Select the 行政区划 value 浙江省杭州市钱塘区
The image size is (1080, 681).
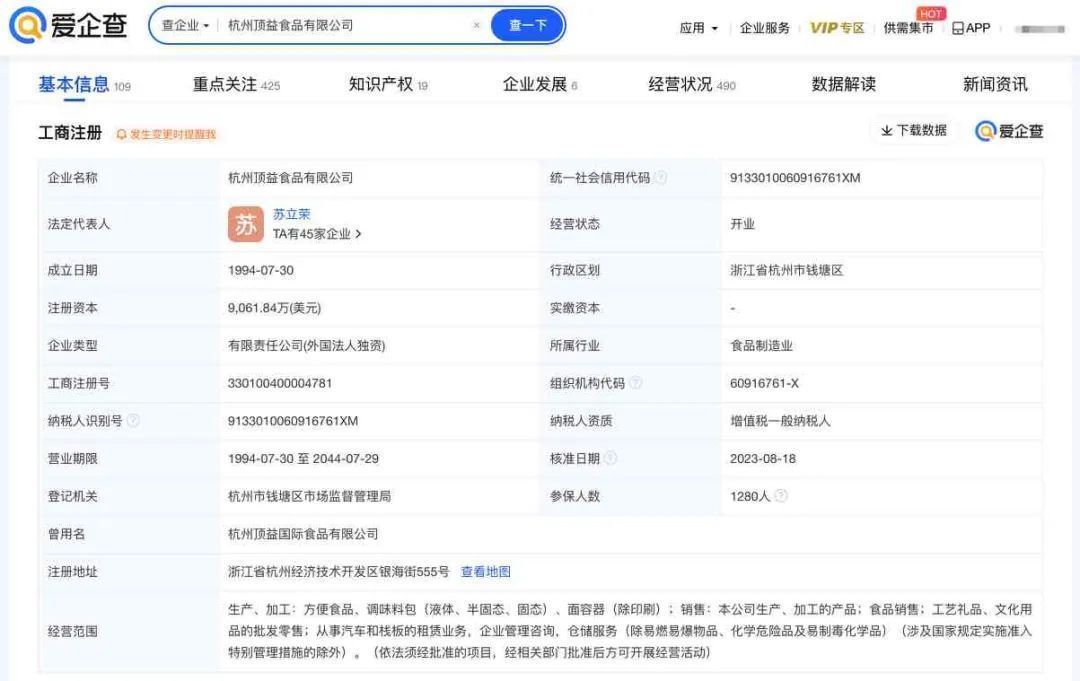(787, 270)
